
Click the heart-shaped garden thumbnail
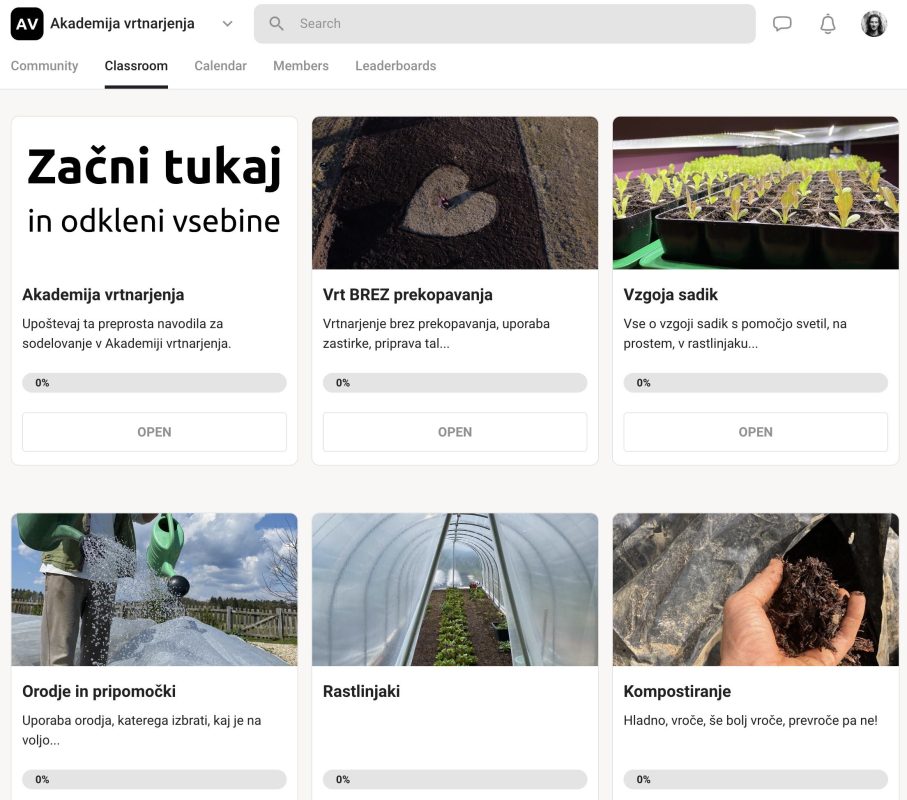coord(455,193)
